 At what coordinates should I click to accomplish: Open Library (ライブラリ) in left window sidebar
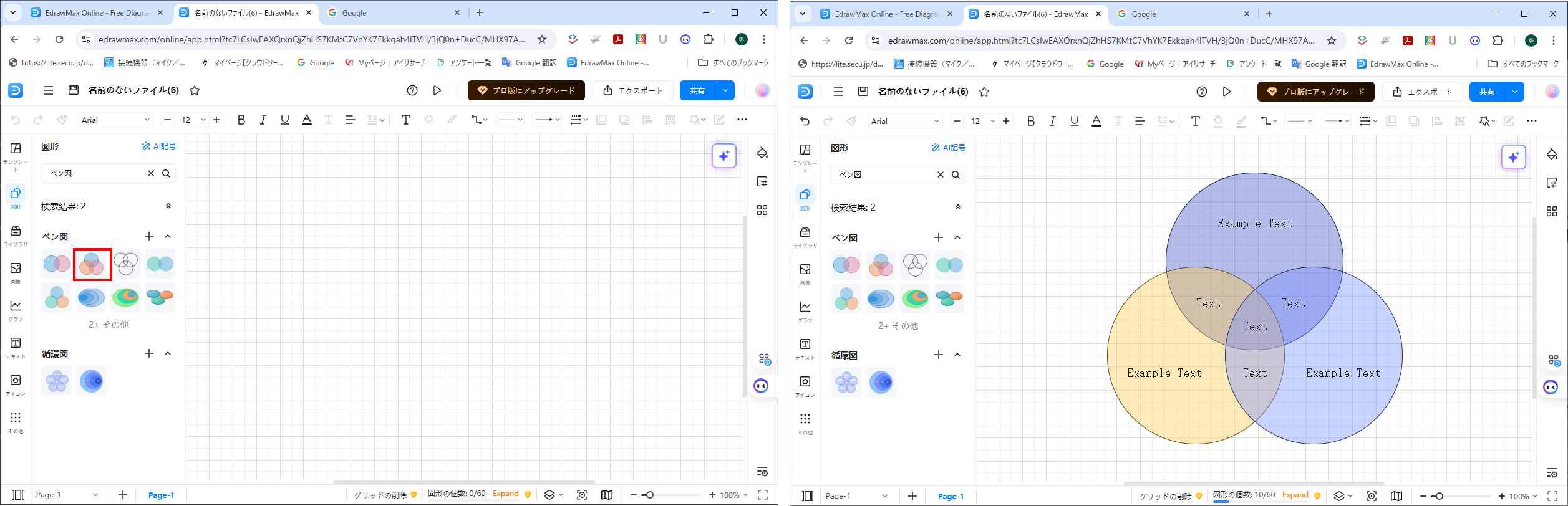pos(16,236)
